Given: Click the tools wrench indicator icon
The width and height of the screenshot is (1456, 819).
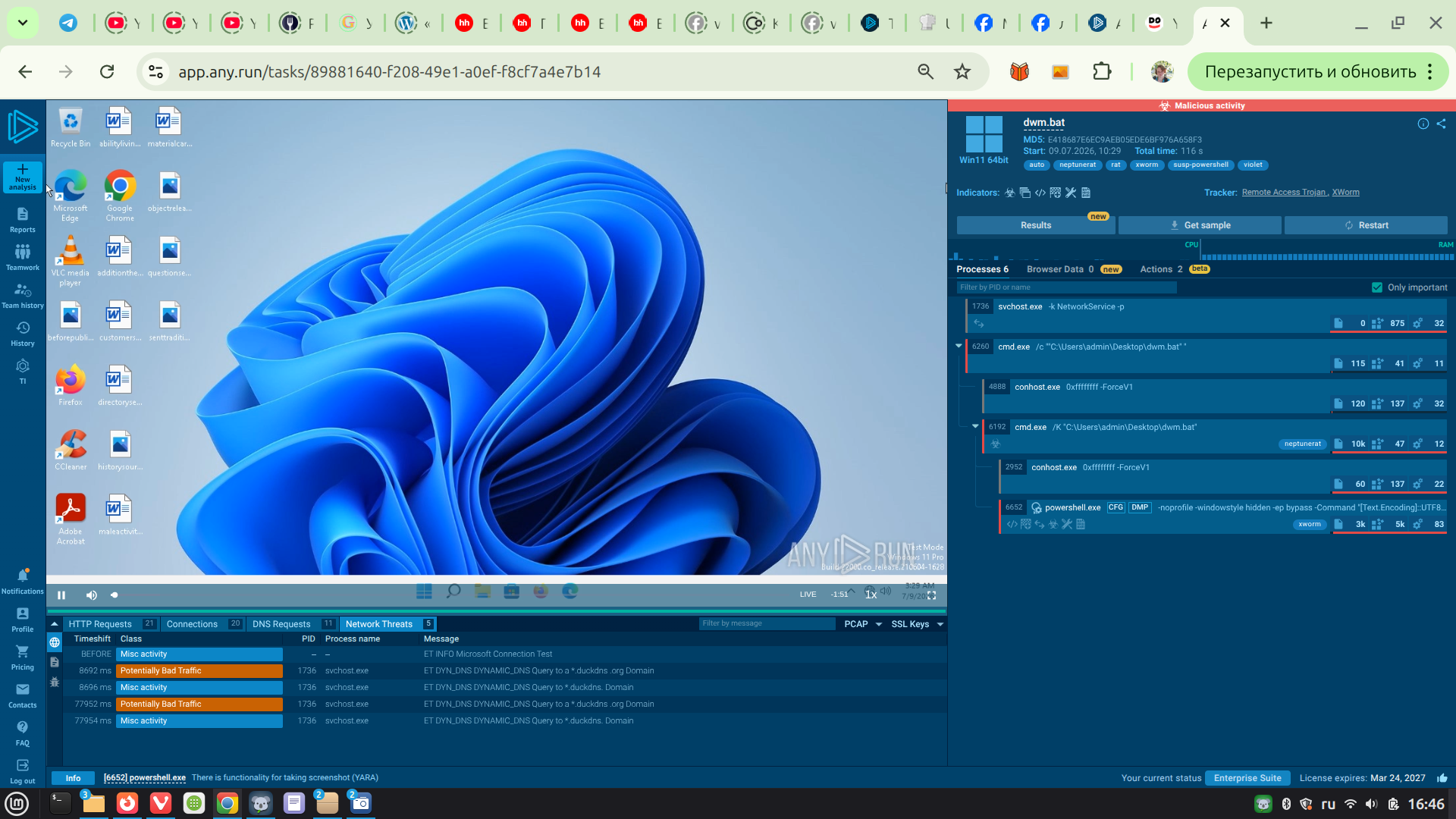Looking at the screenshot, I should coord(1071,193).
